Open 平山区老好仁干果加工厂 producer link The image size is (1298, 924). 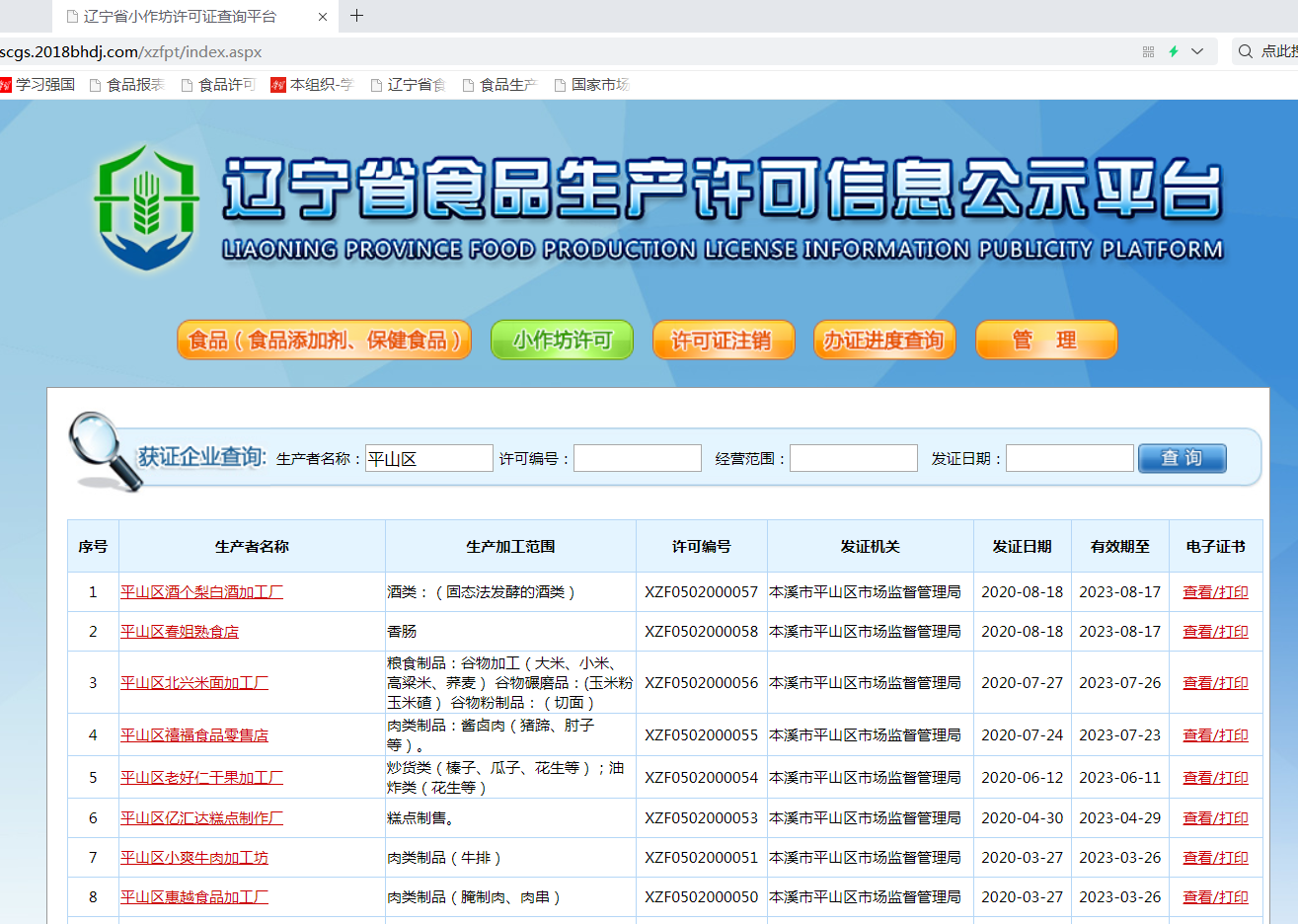pyautogui.click(x=201, y=778)
